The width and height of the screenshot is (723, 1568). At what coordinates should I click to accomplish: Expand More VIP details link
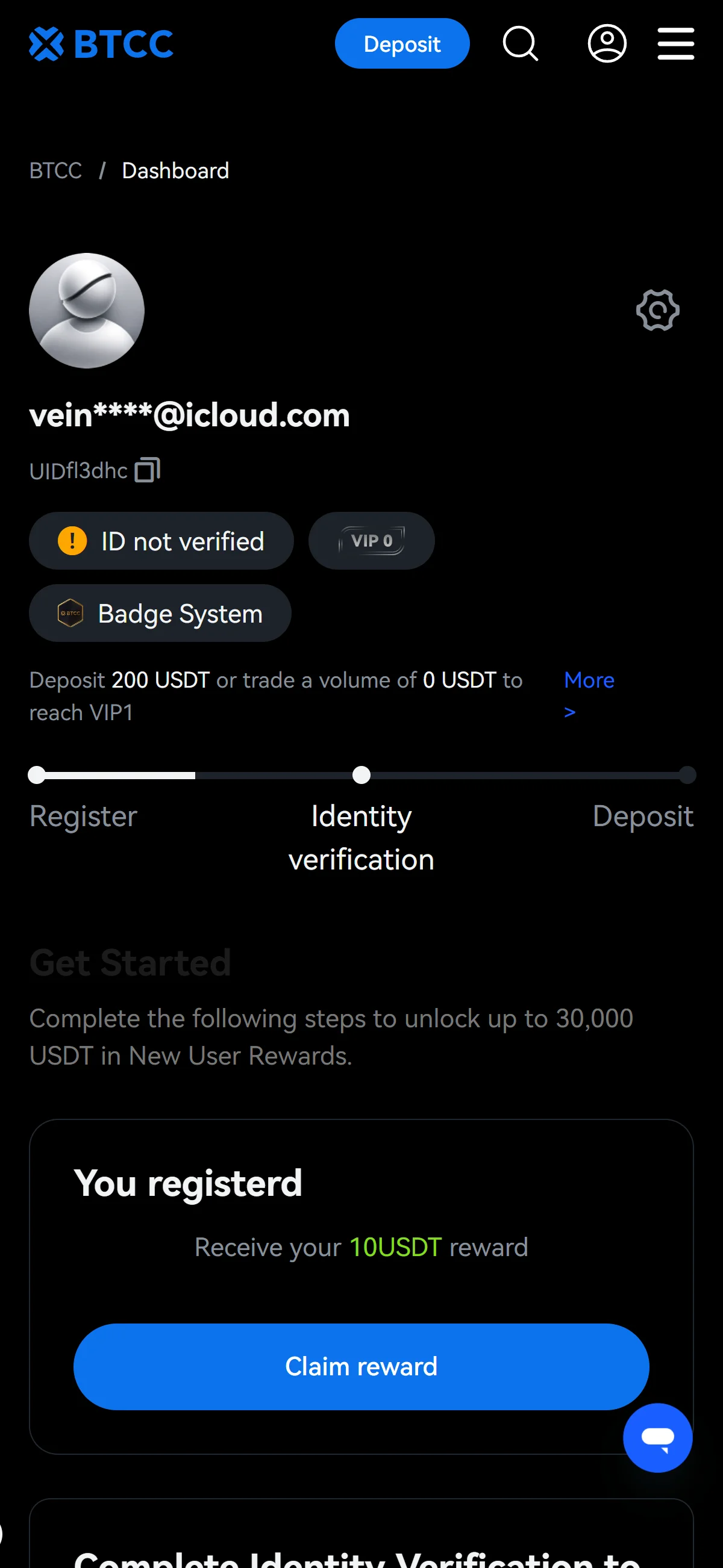pyautogui.click(x=589, y=695)
